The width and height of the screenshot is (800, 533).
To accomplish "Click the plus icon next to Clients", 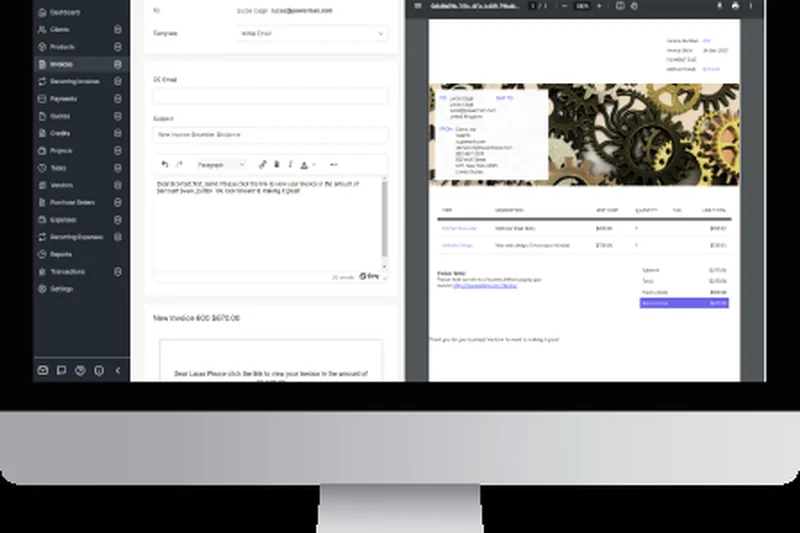I will point(118,30).
